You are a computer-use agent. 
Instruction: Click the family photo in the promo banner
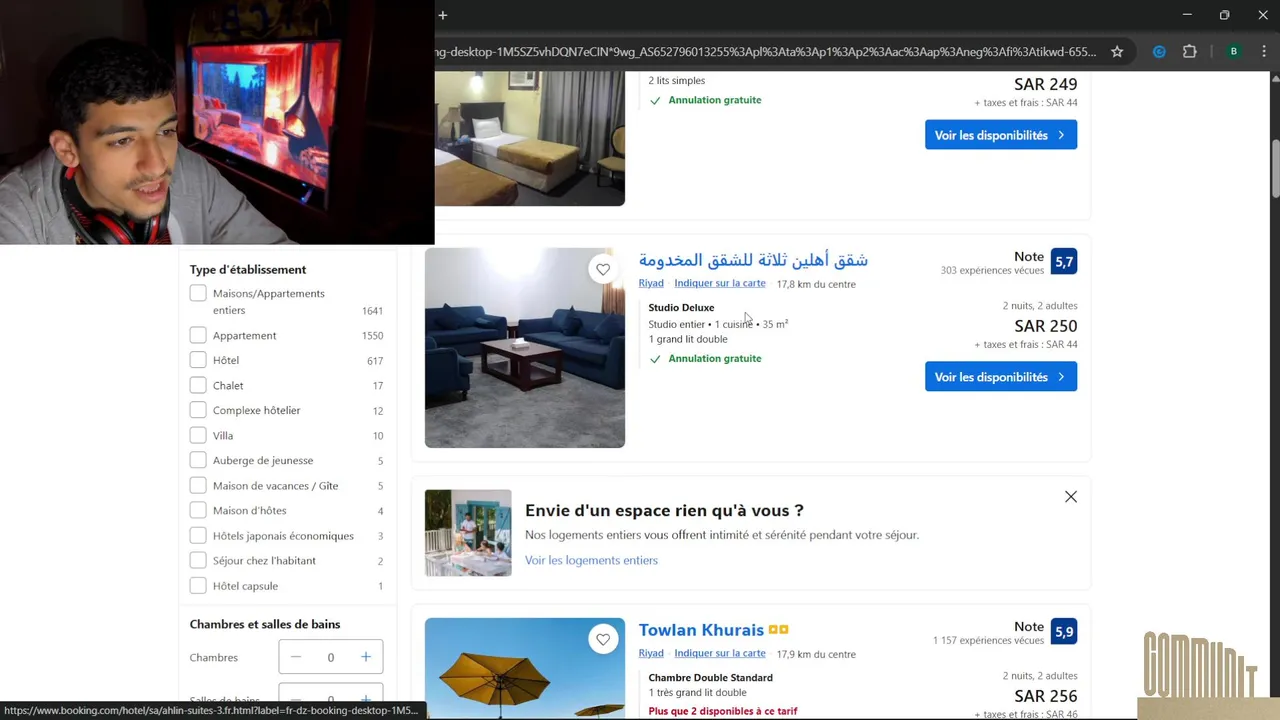pos(468,533)
